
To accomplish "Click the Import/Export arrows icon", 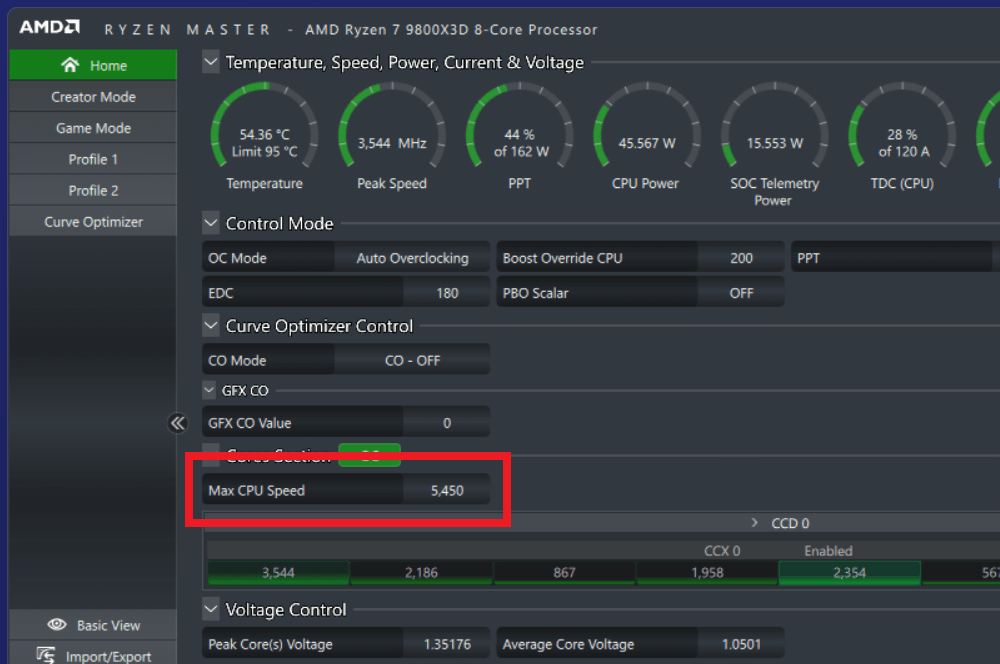I will pos(46,655).
